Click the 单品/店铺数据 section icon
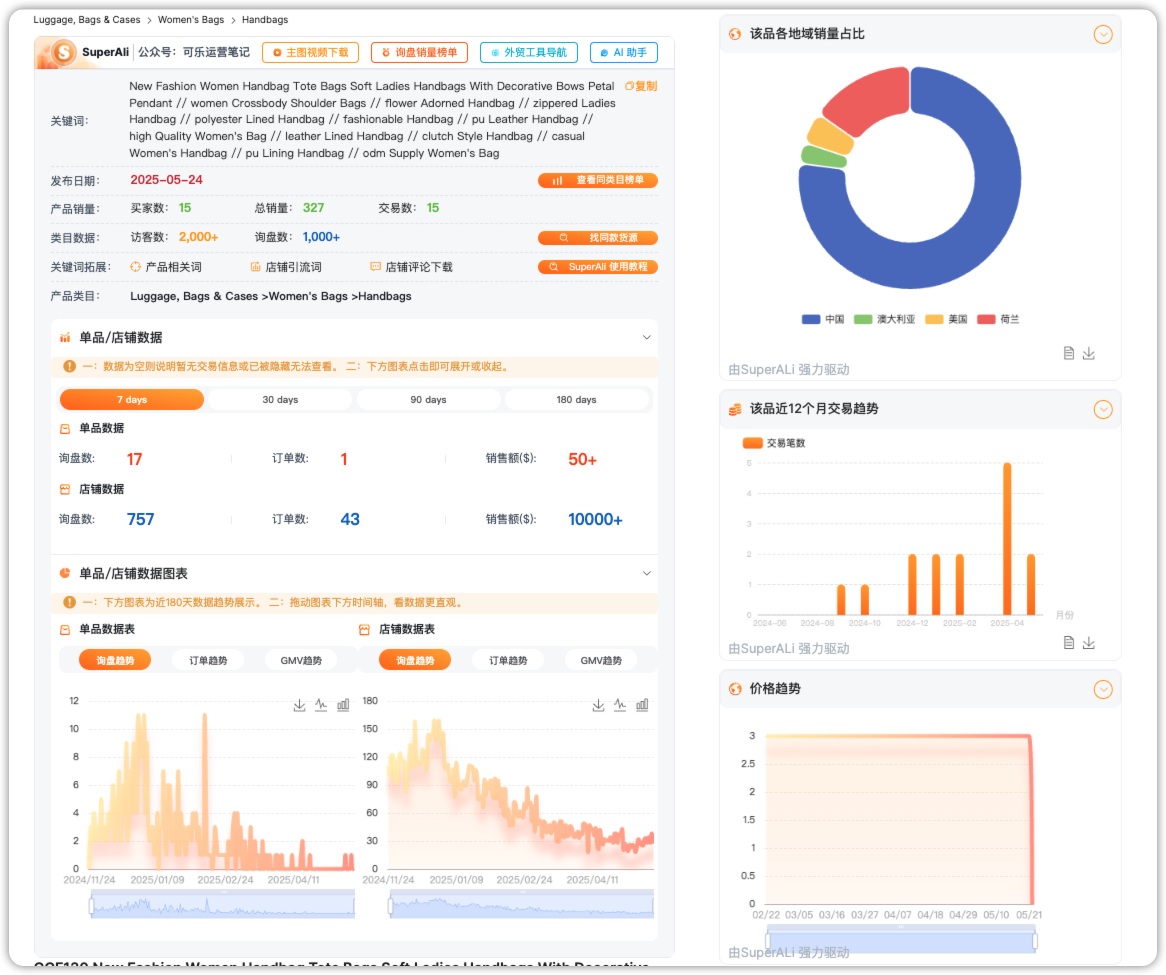1166x975 pixels. pos(65,338)
